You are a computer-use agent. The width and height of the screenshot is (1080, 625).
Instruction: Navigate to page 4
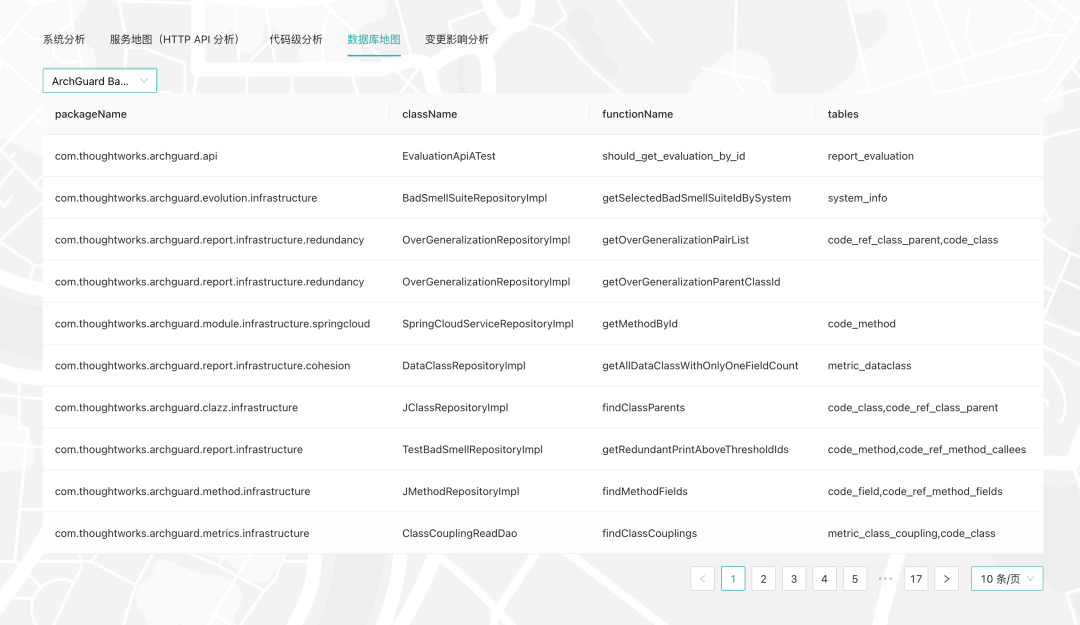[x=824, y=579]
